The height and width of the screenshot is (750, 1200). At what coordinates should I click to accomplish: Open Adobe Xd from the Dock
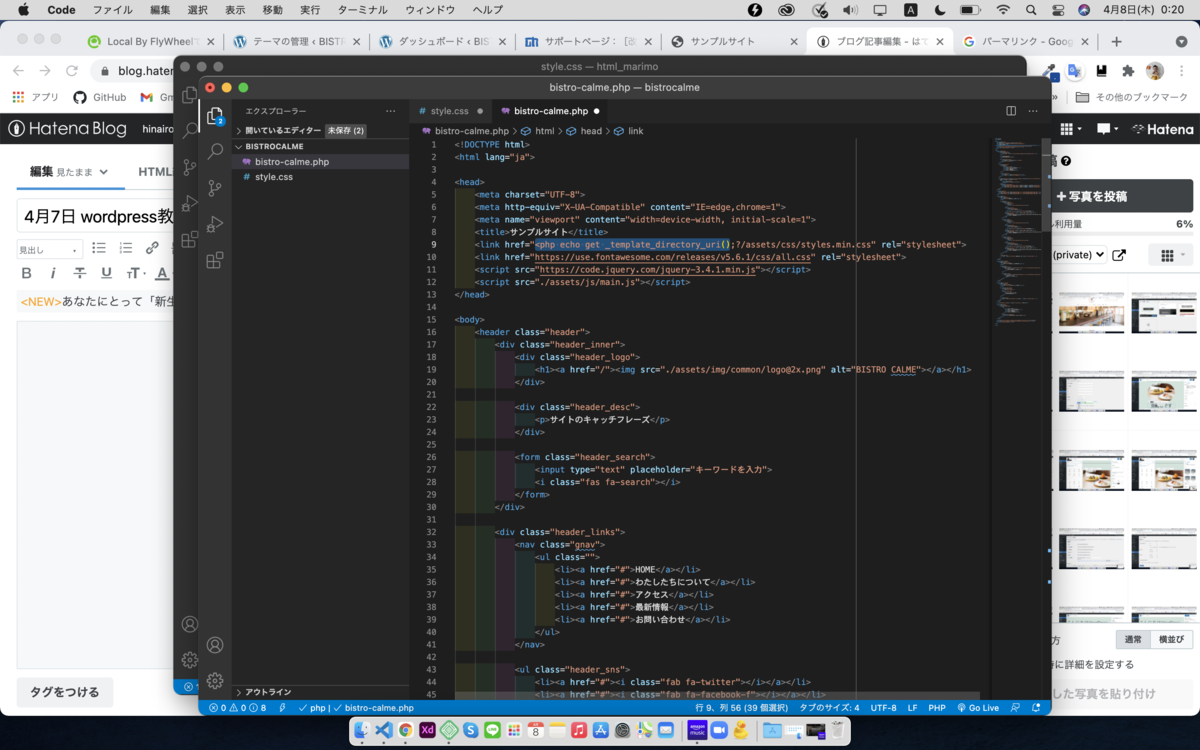427,731
